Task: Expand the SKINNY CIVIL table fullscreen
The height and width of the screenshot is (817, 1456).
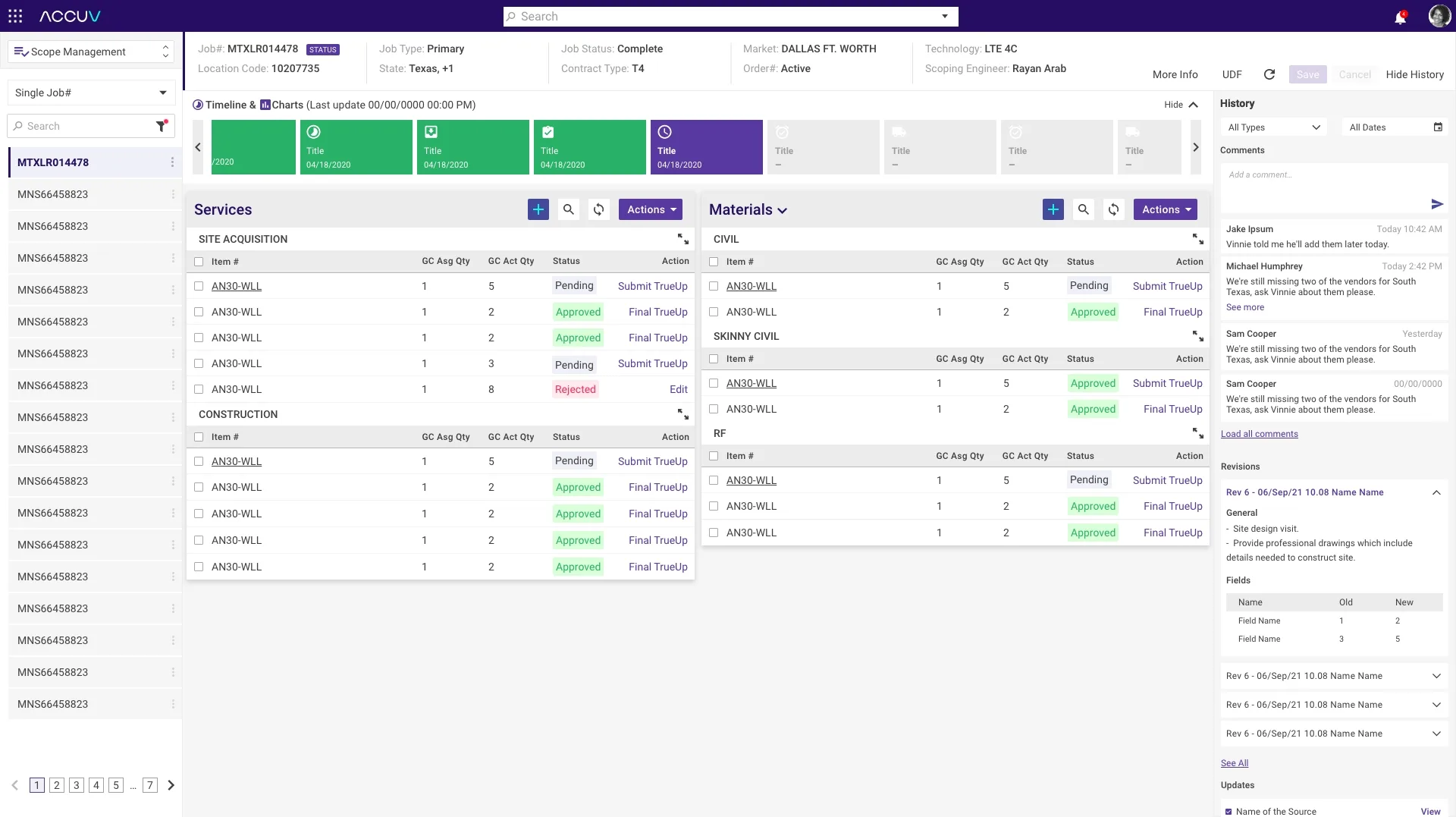Action: 1198,336
